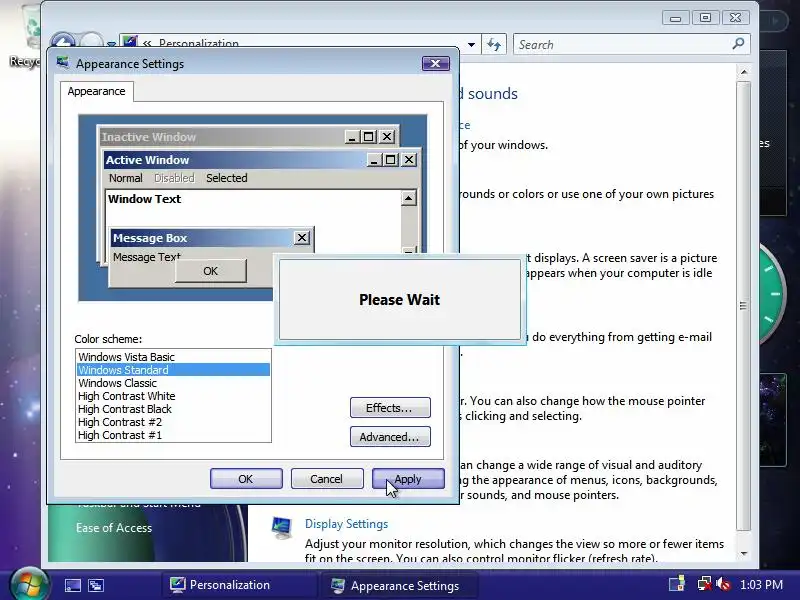Click the Forward navigation arrow
Viewport: 800px width, 600px height.
point(91,40)
